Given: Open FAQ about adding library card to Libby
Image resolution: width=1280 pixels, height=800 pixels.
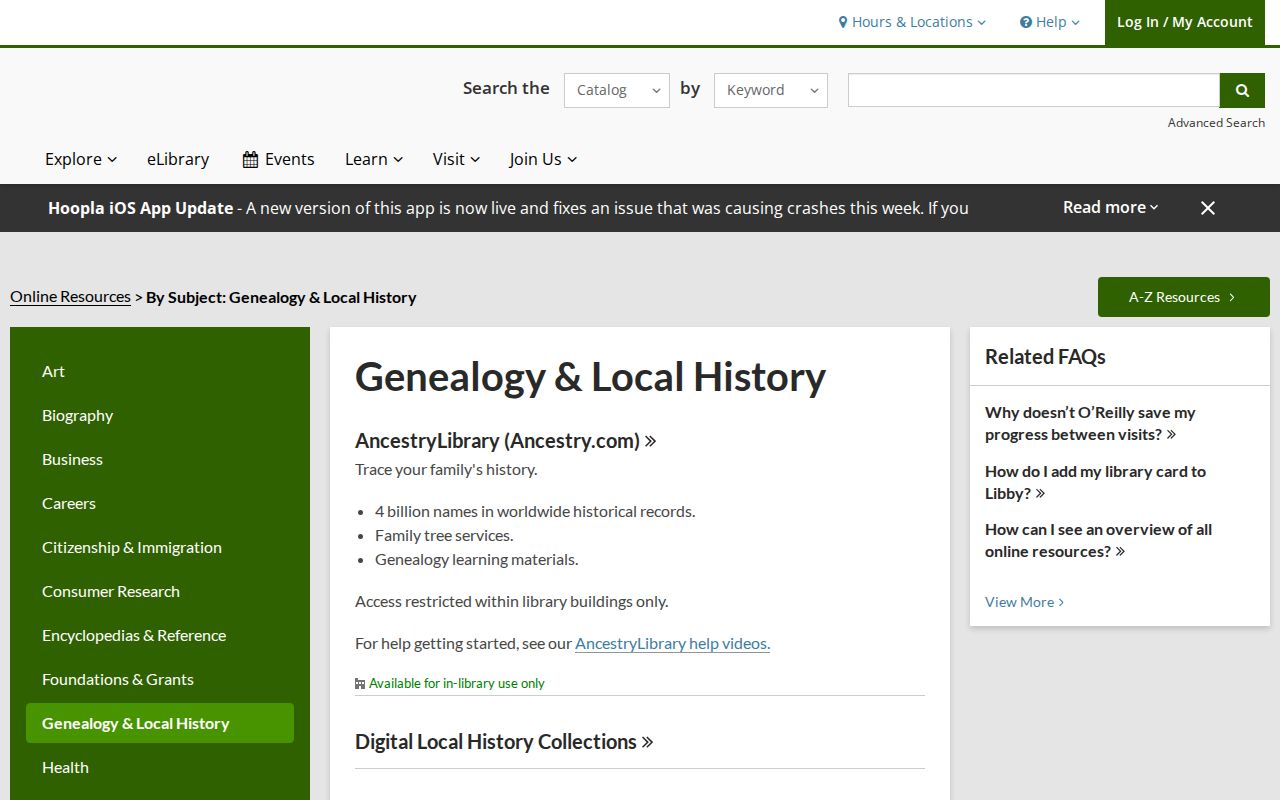Looking at the screenshot, I should (x=1095, y=482).
